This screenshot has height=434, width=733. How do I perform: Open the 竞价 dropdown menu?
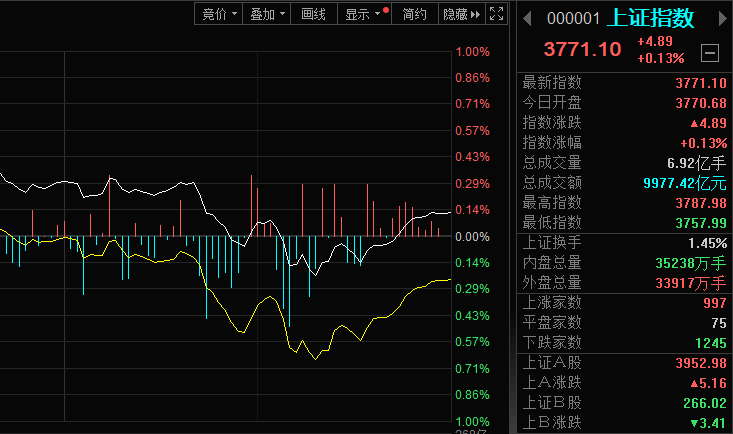(219, 14)
